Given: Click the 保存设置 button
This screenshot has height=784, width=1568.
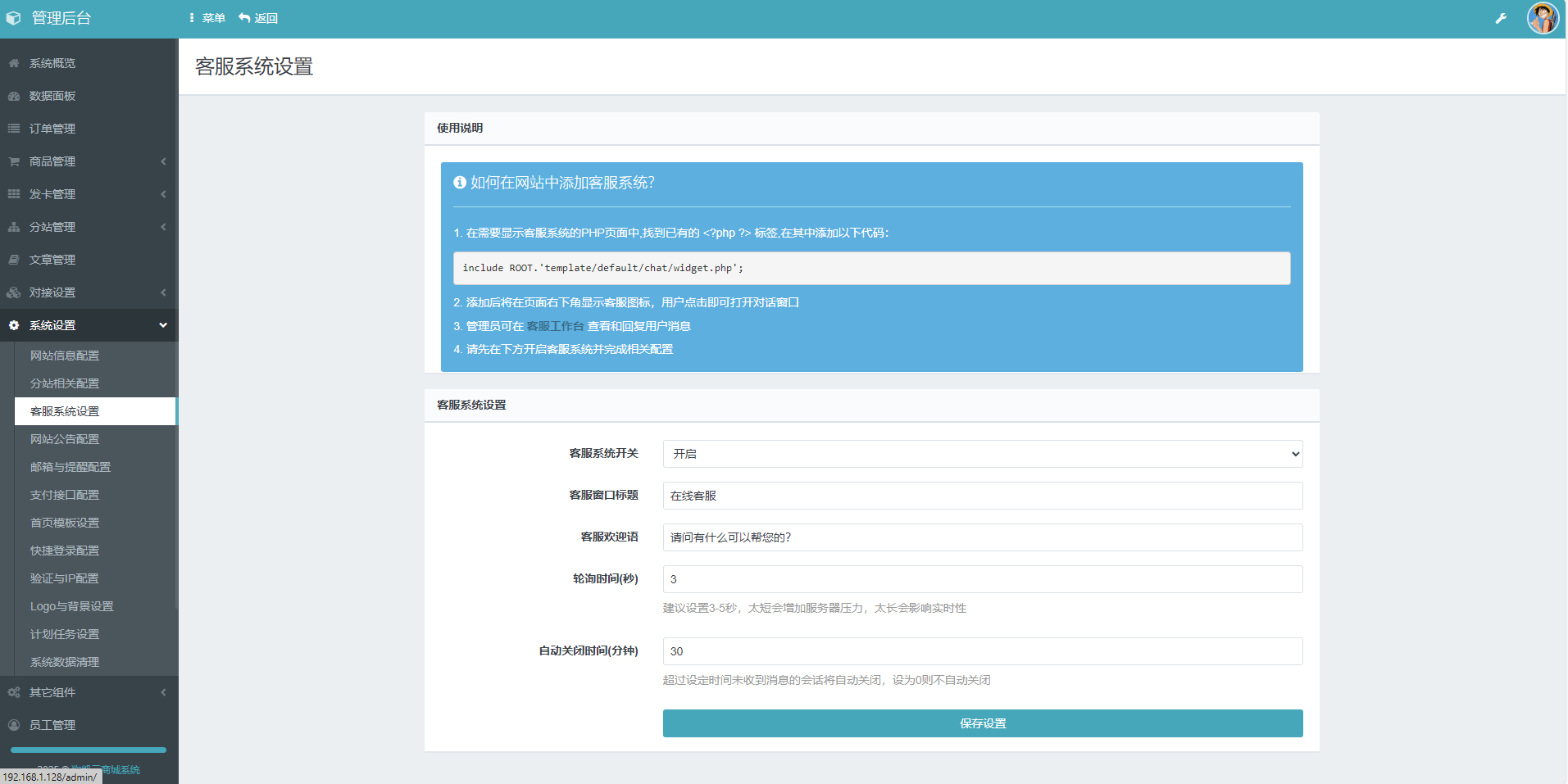Looking at the screenshot, I should pyautogui.click(x=982, y=723).
